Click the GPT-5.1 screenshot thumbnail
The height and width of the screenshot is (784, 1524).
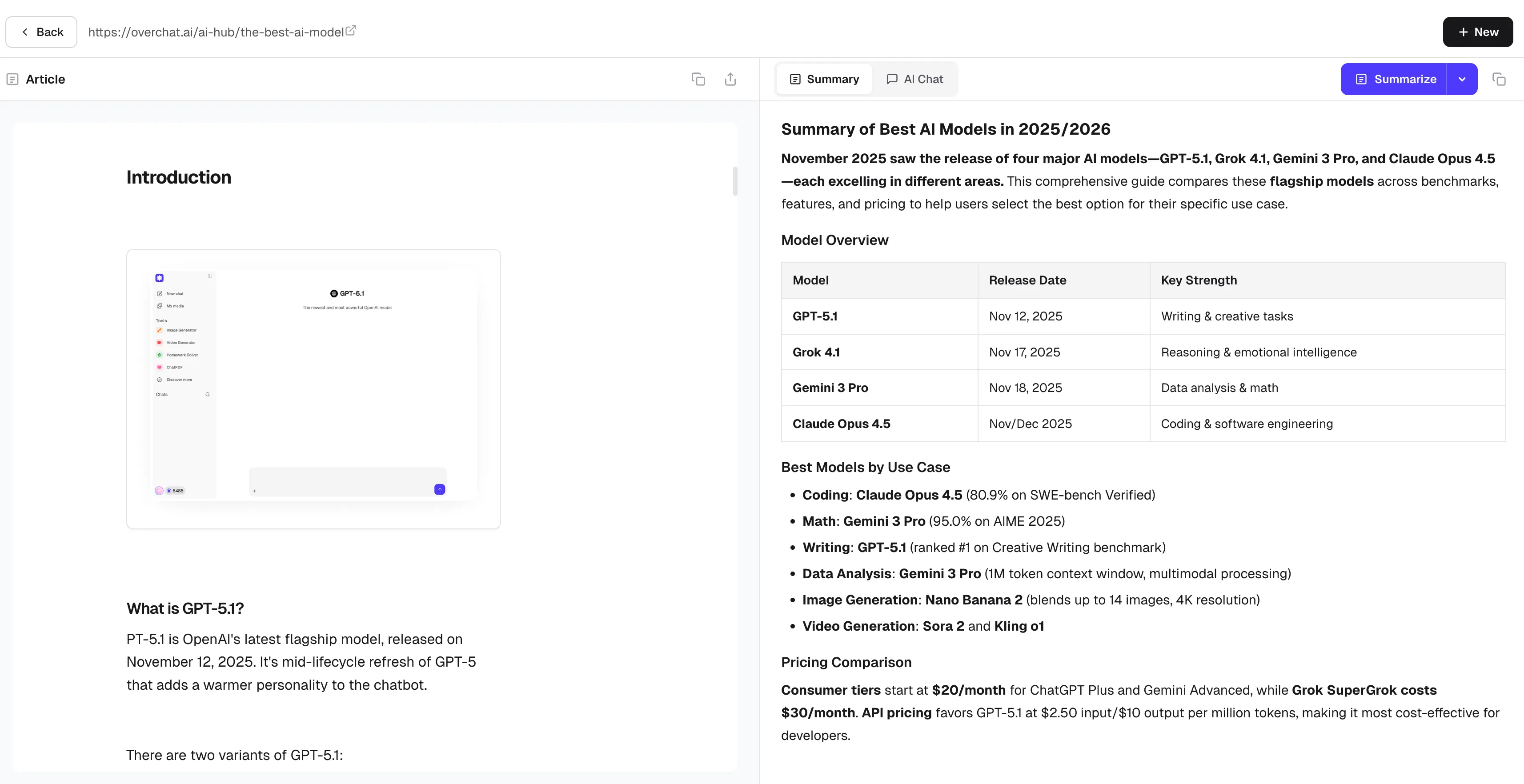pos(313,388)
